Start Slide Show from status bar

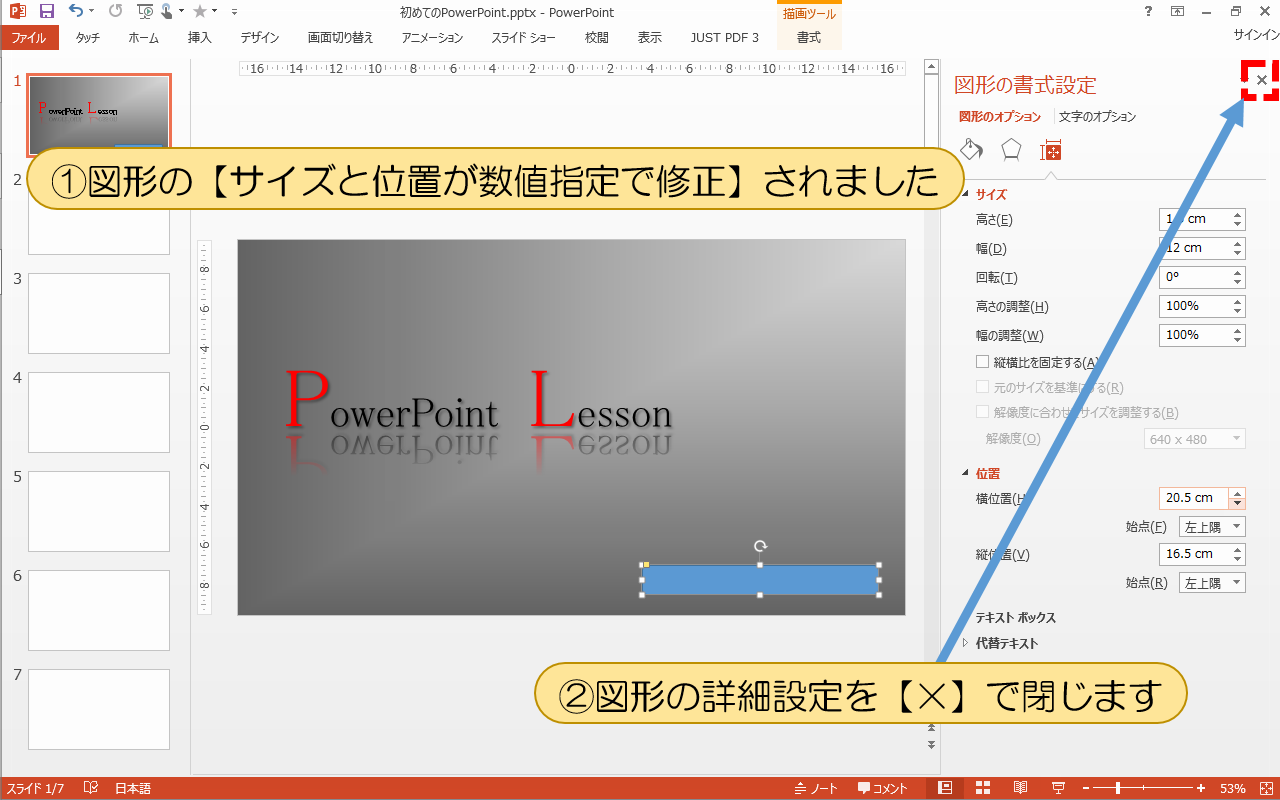click(x=1058, y=788)
